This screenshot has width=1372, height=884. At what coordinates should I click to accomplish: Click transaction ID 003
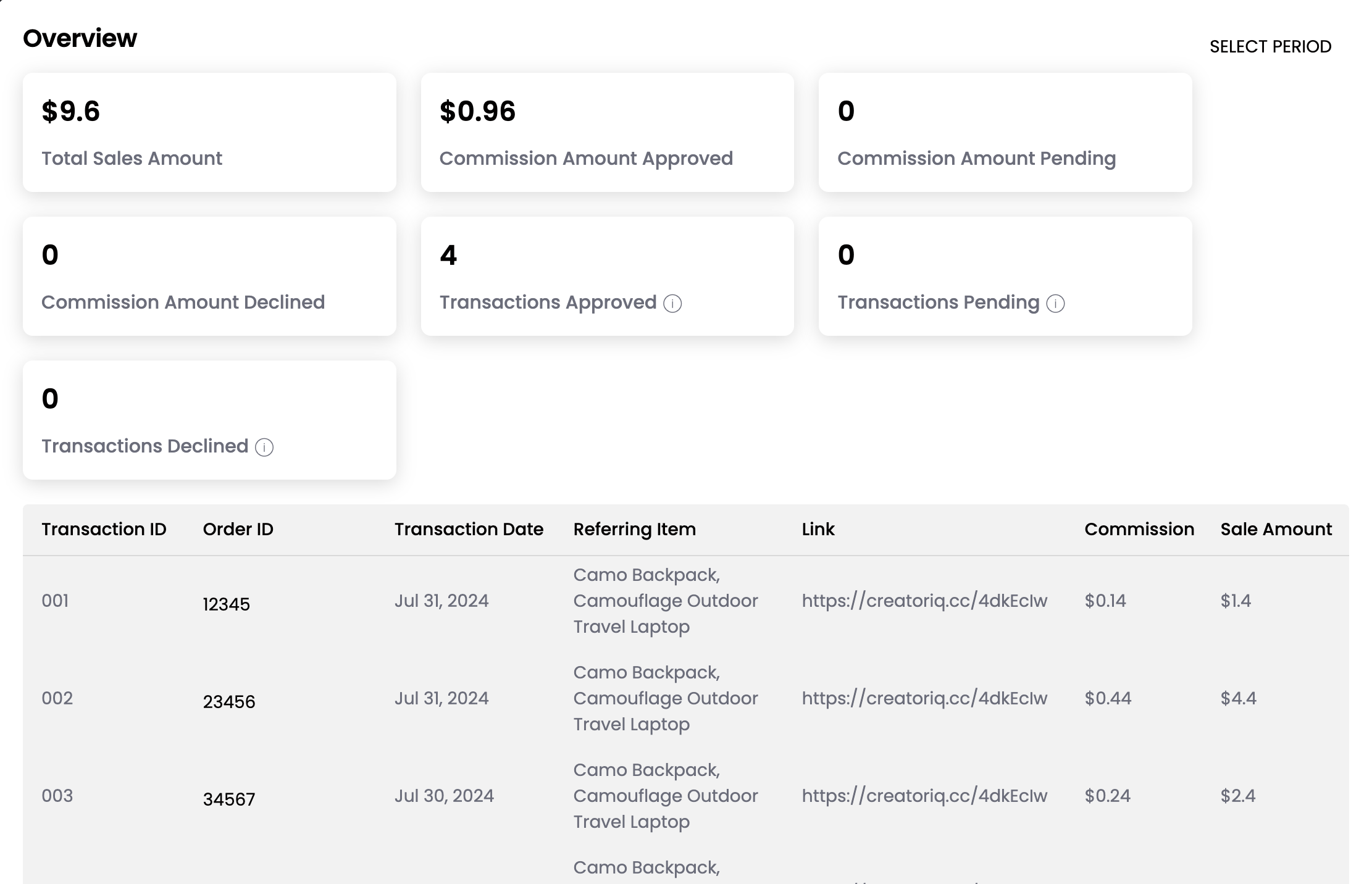click(57, 796)
